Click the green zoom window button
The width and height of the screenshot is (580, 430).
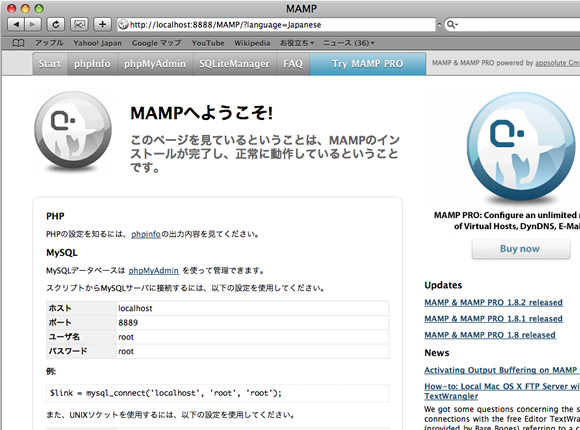pos(39,9)
